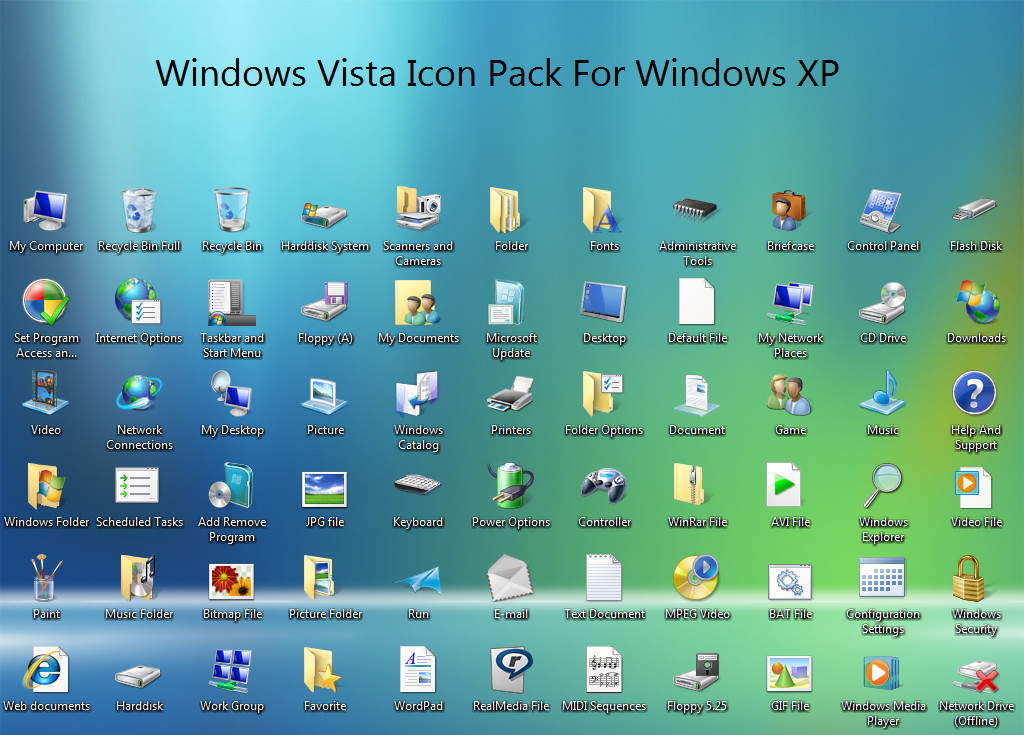1024x735 pixels.
Task: Select the Printers icon
Action: coord(511,393)
